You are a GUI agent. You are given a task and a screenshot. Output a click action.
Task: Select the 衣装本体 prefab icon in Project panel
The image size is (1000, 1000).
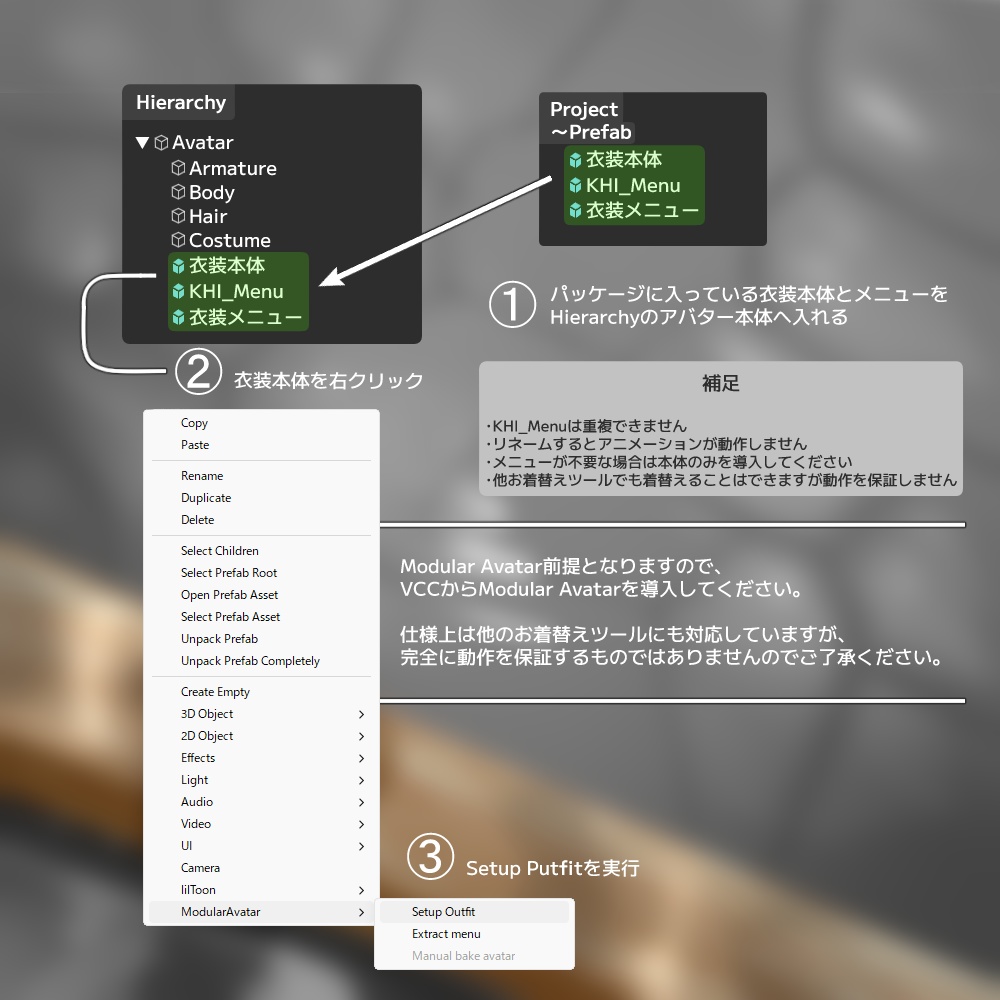(576, 162)
